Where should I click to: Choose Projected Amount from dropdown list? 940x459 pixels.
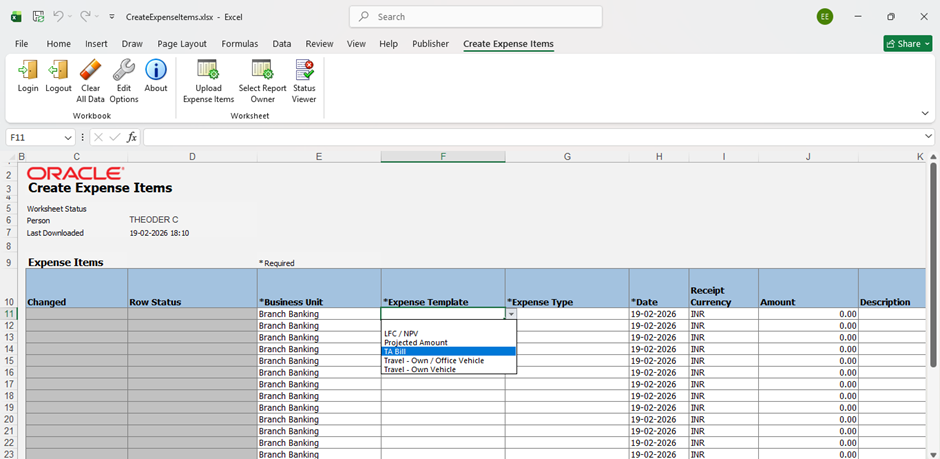(448, 342)
